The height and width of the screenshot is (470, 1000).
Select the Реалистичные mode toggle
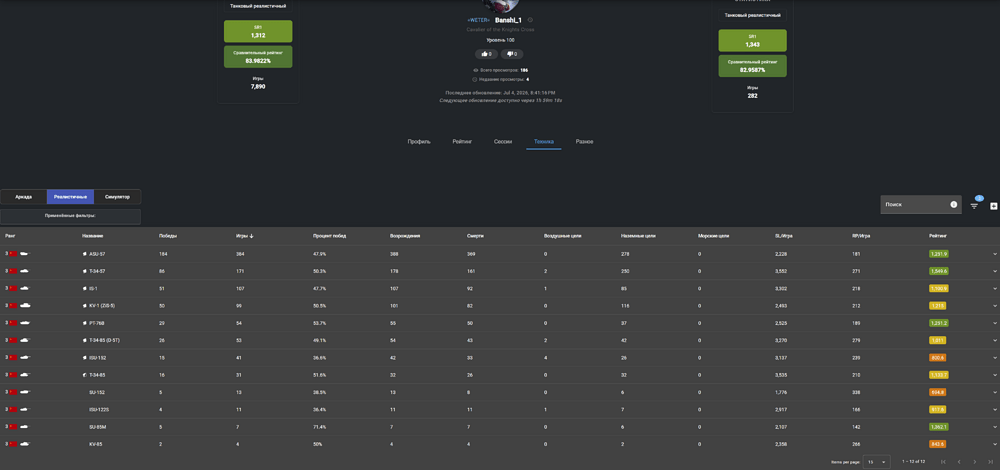[x=70, y=196]
